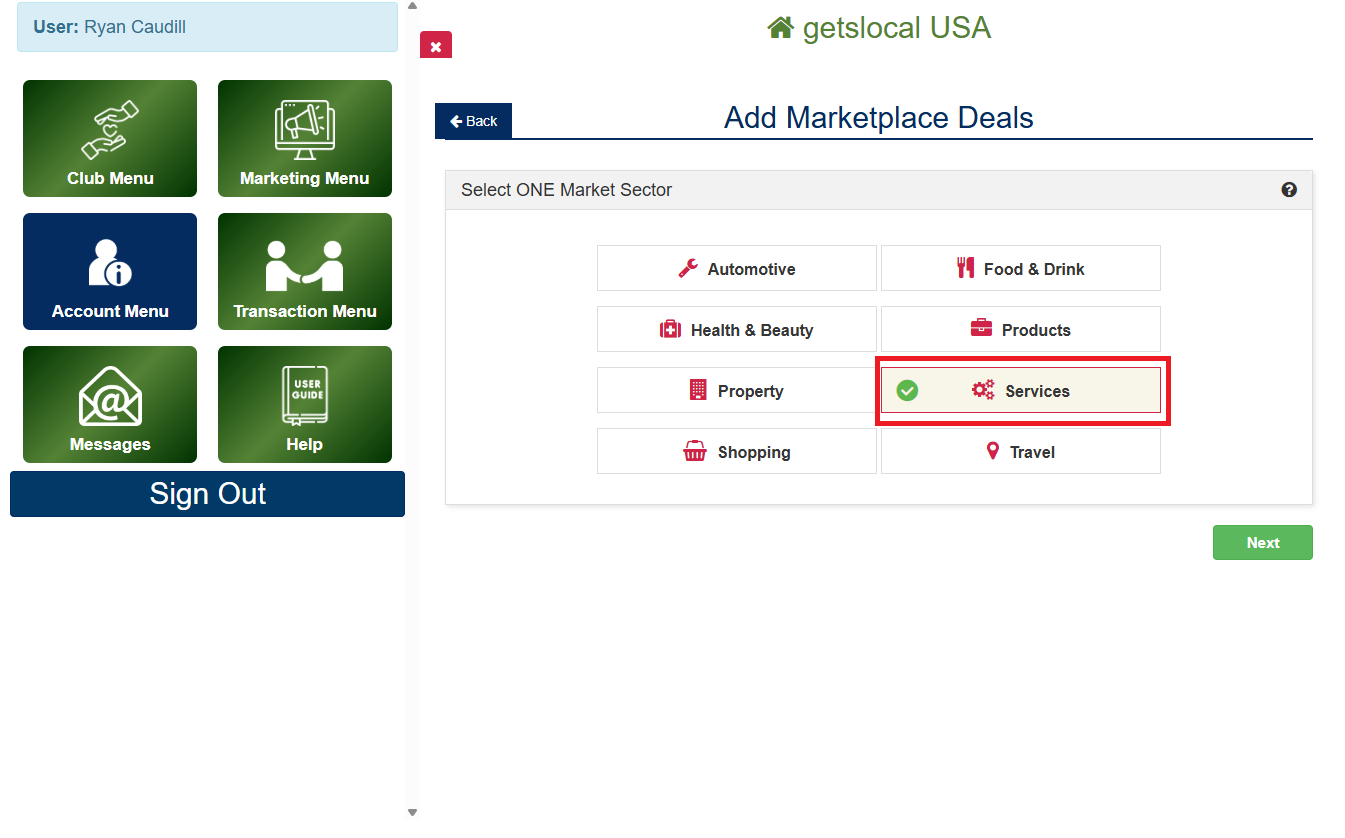Select the Products market sector
The height and width of the screenshot is (838, 1345).
click(x=1021, y=329)
